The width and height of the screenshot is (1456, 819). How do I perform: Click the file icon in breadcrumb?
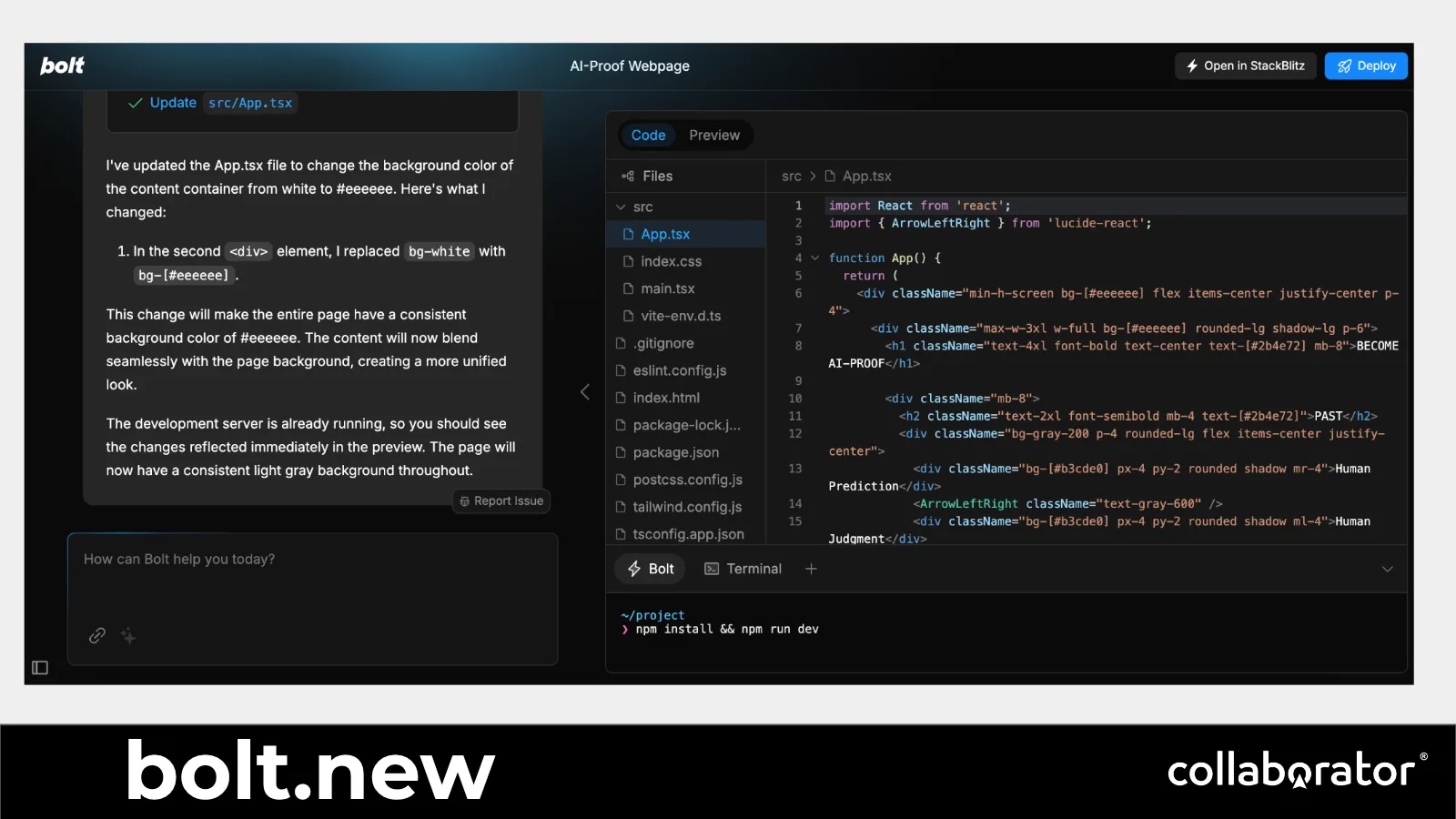tap(830, 177)
